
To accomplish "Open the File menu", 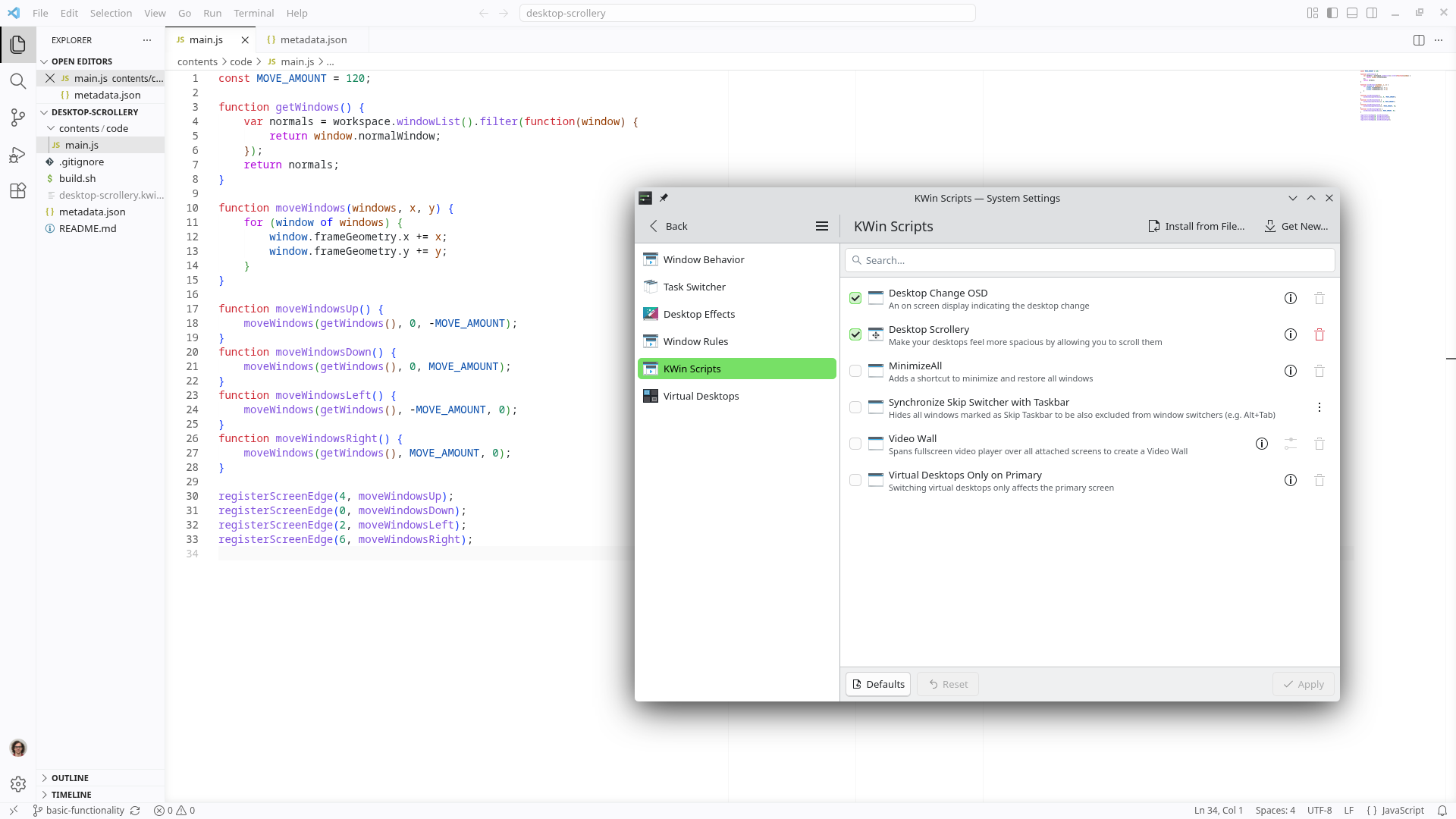I will (40, 13).
